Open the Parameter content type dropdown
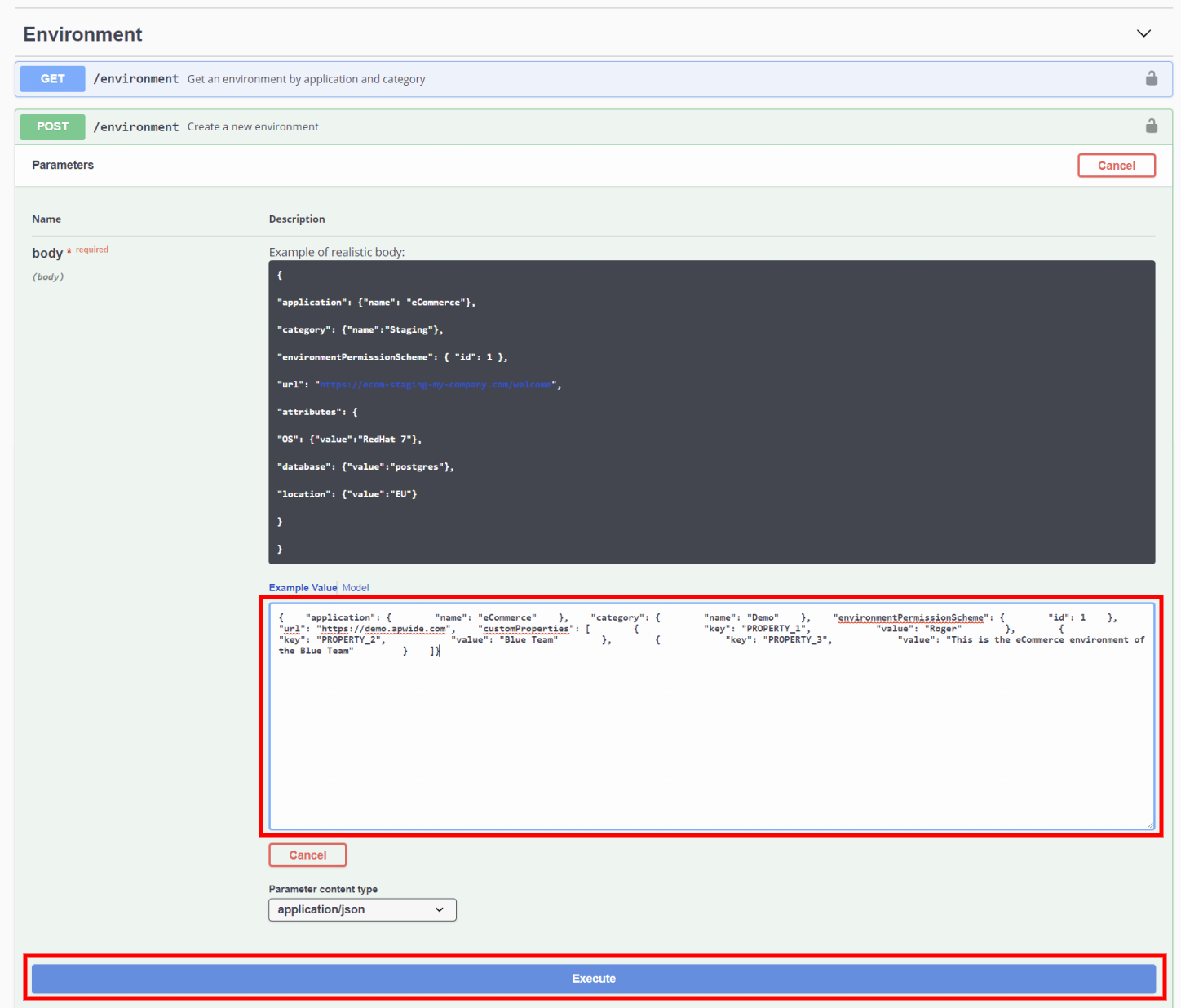1181x1008 pixels. [x=362, y=909]
